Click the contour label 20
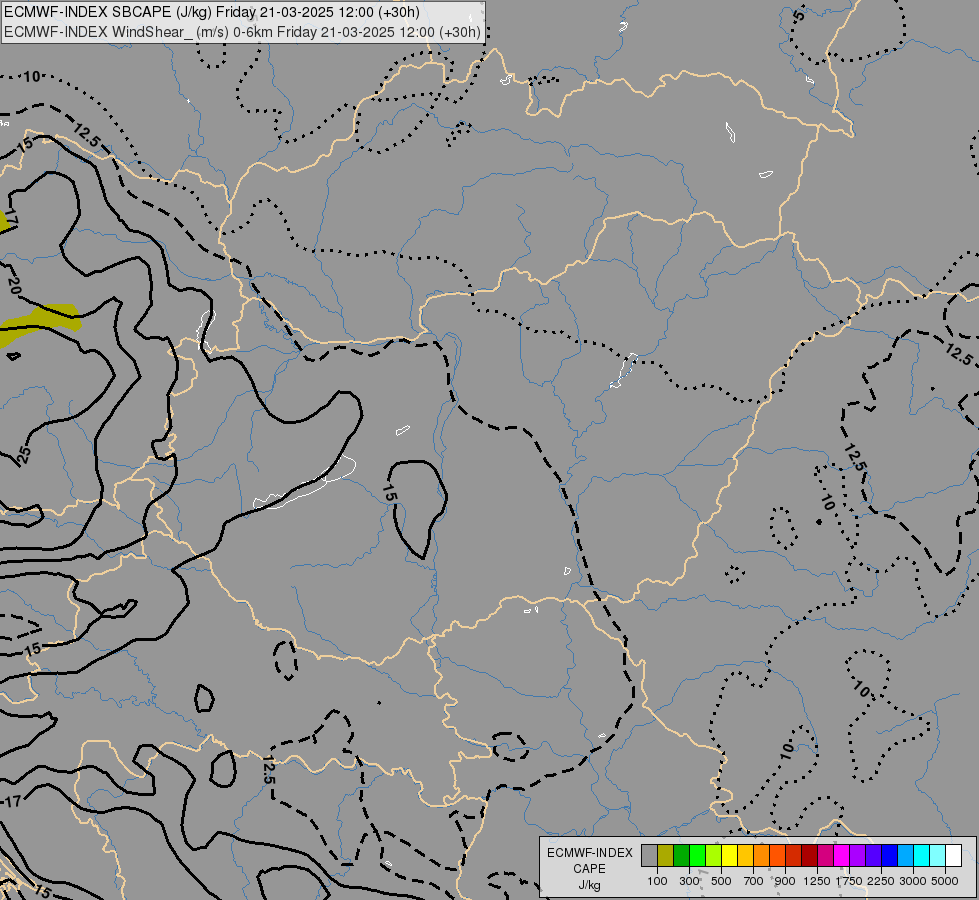The width and height of the screenshot is (979, 900). point(14,286)
